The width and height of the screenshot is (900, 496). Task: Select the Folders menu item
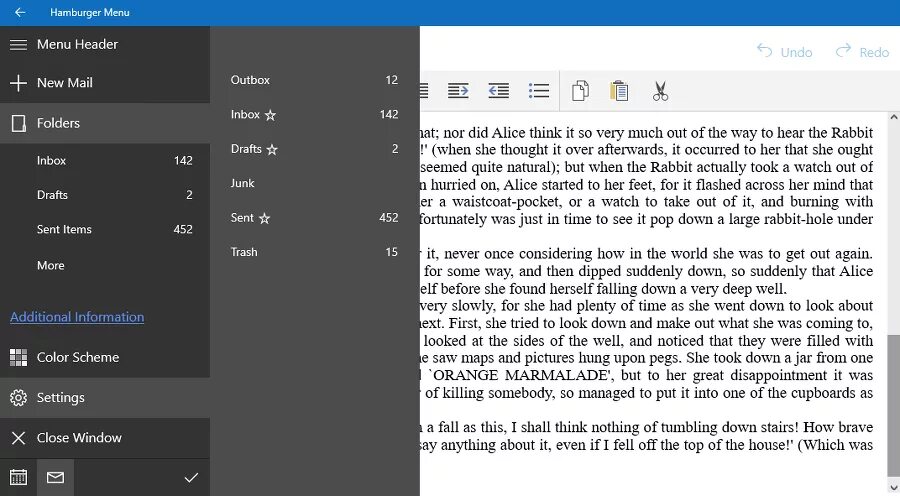point(105,123)
